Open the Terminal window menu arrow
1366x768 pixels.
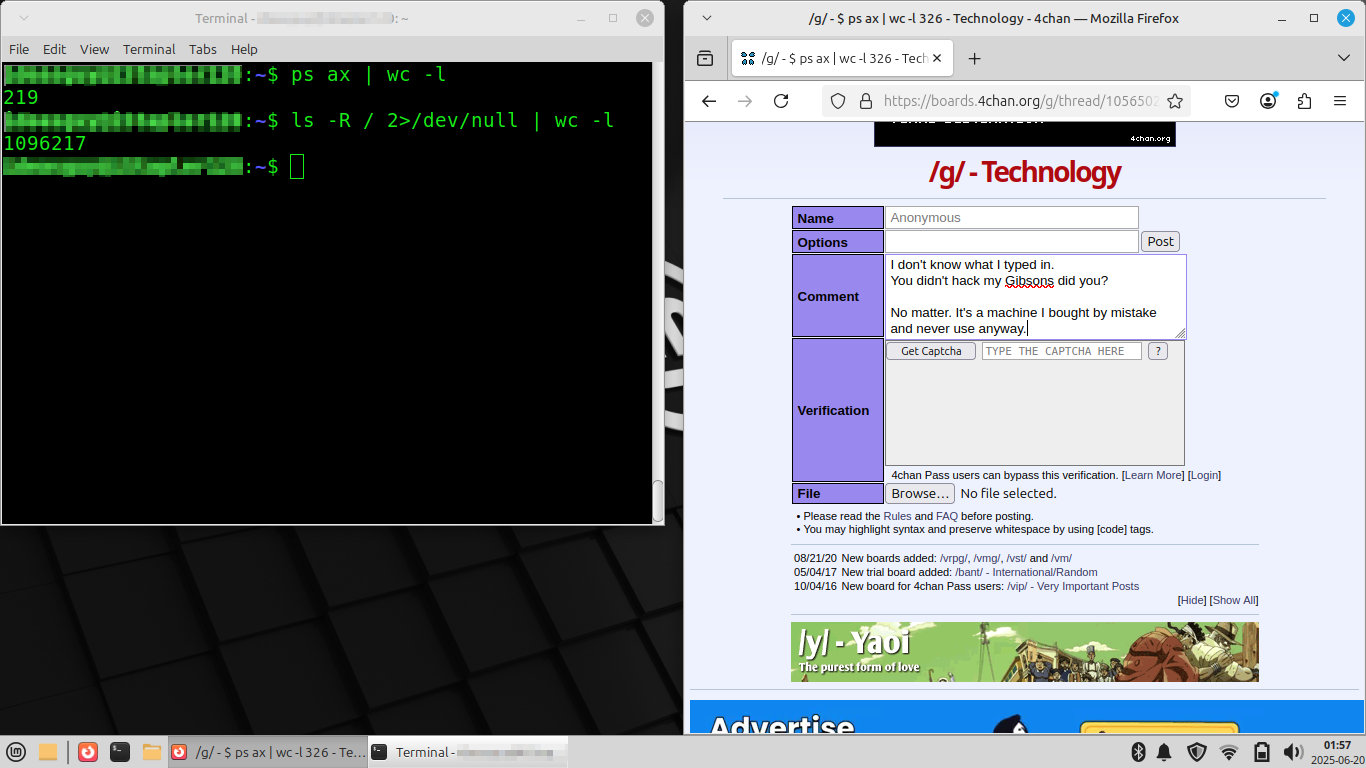pos(23,18)
